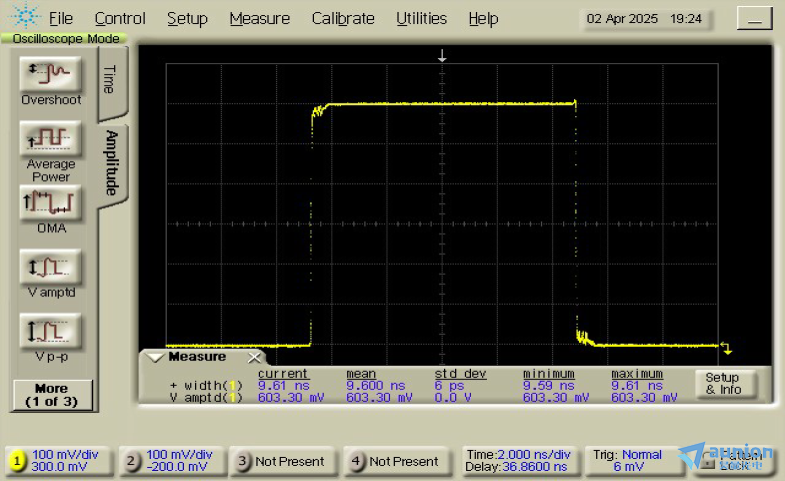Click the trigger position marker above graticule
785x481 pixels.
point(442,57)
